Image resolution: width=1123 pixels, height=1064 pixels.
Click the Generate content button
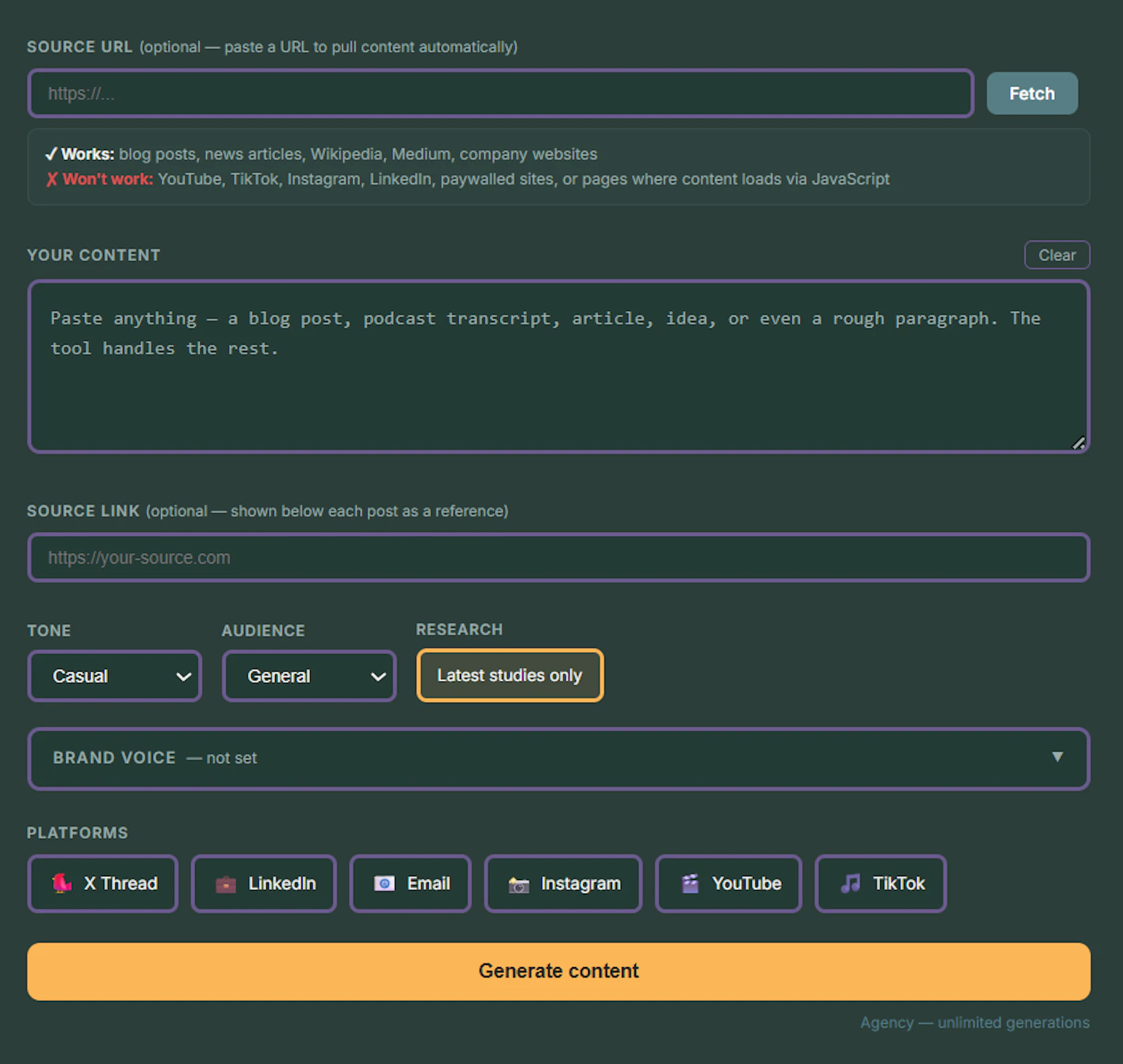559,971
